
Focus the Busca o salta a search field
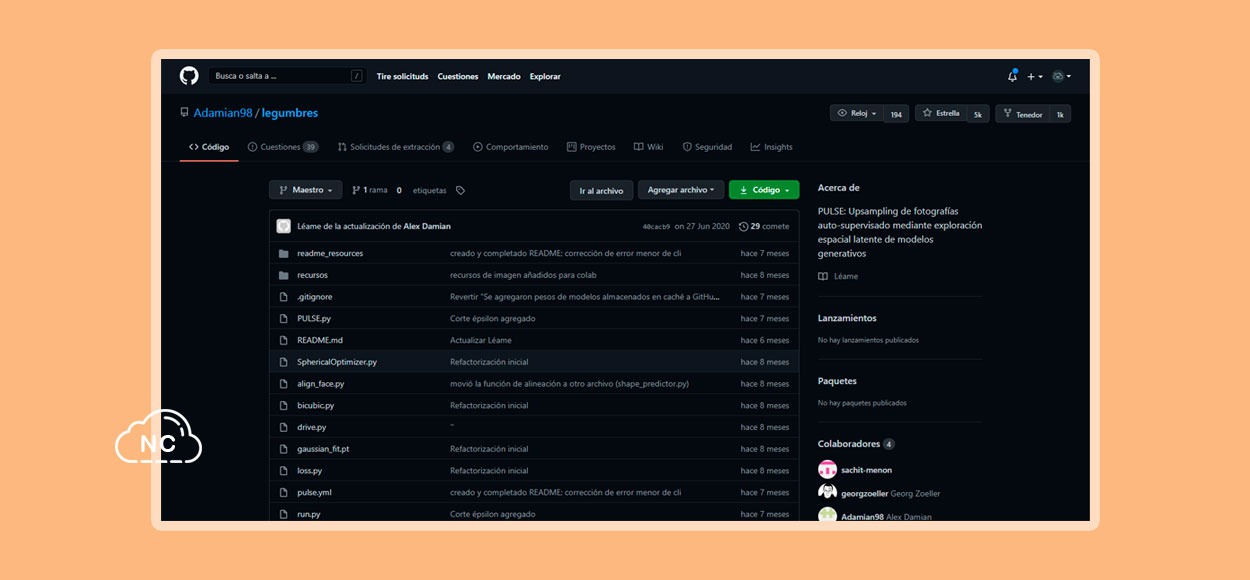coord(287,76)
